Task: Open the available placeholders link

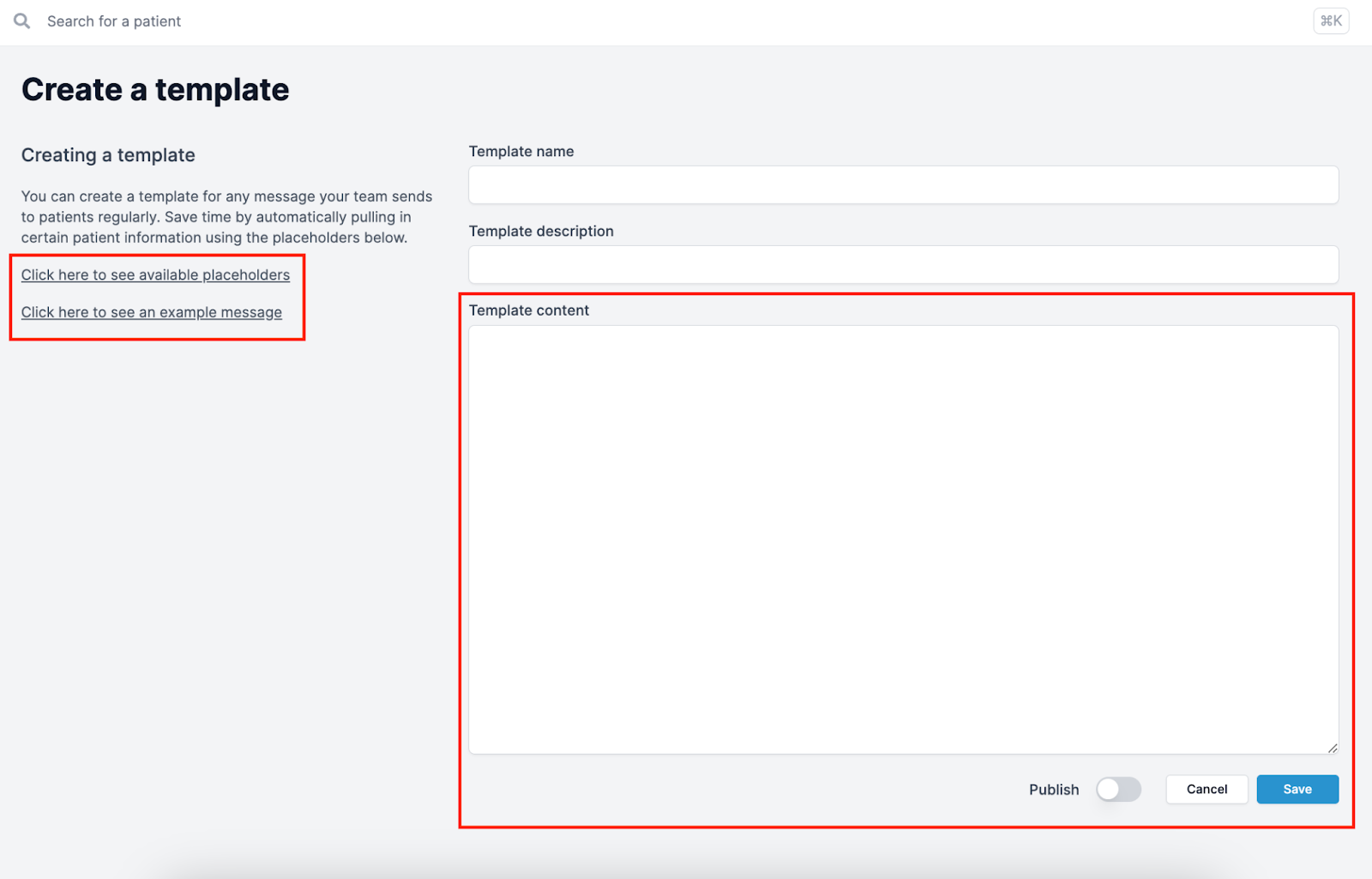Action: point(155,274)
